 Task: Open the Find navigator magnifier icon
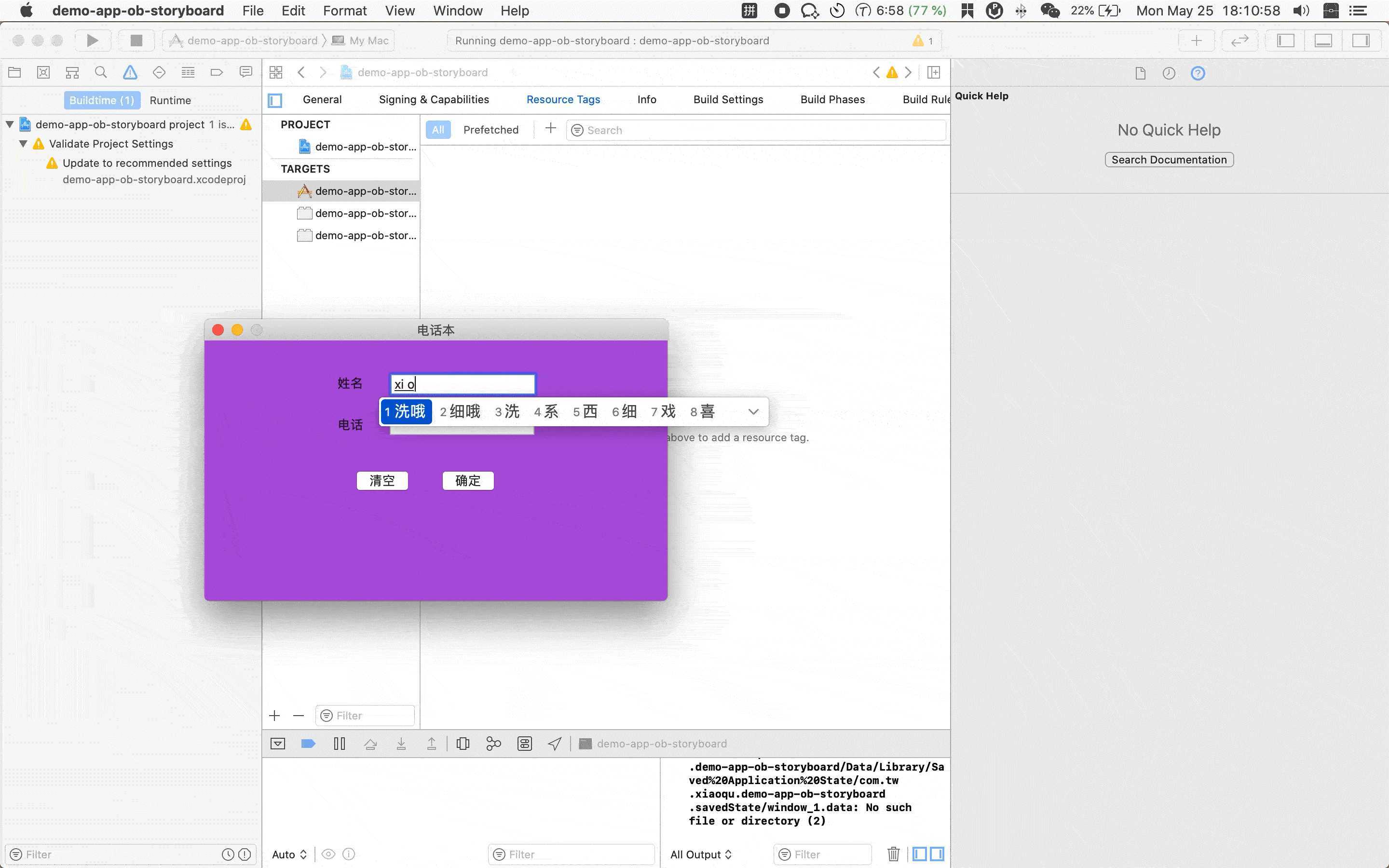(x=101, y=72)
